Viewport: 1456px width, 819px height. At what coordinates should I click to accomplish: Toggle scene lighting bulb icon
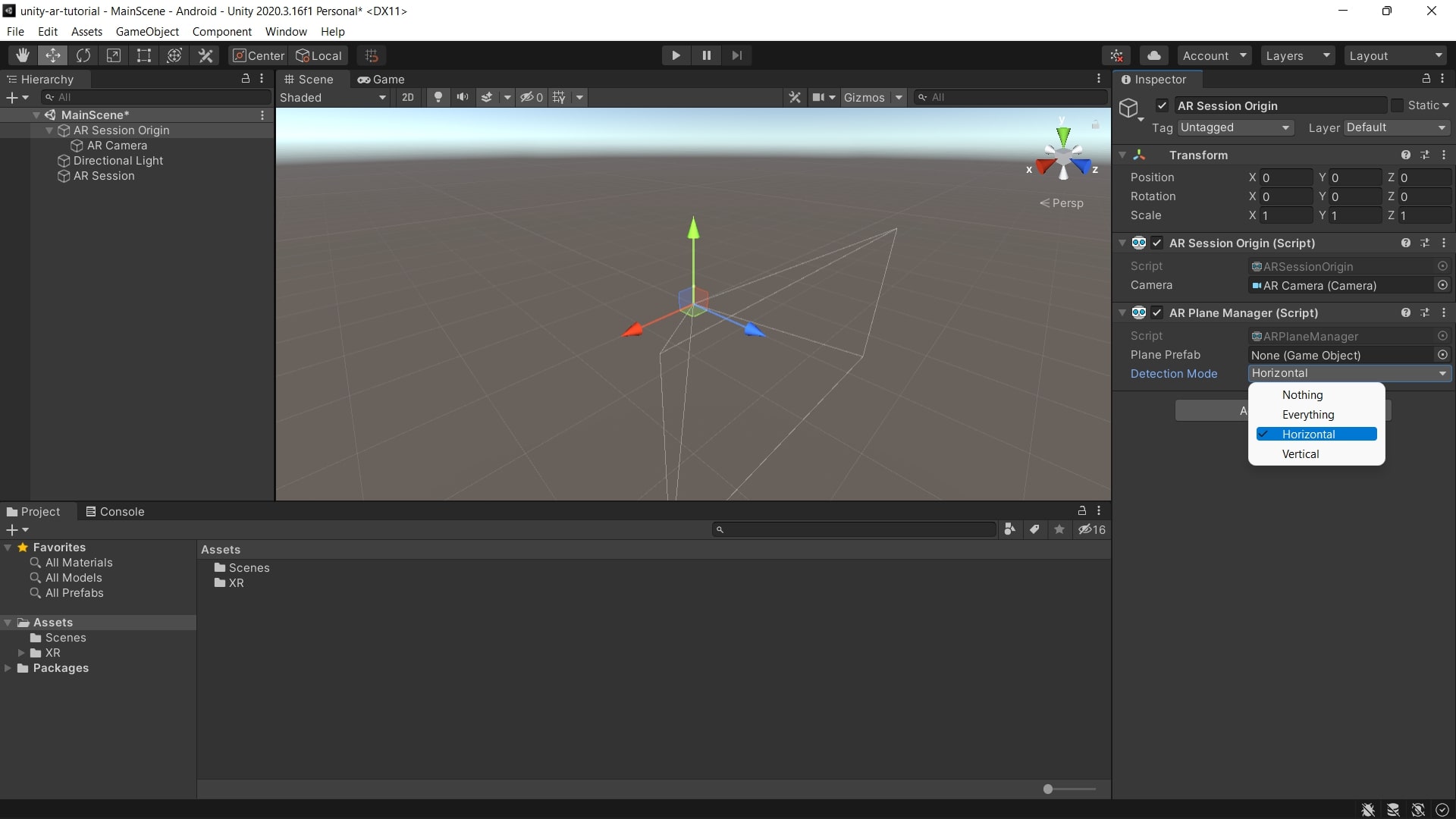coord(438,97)
